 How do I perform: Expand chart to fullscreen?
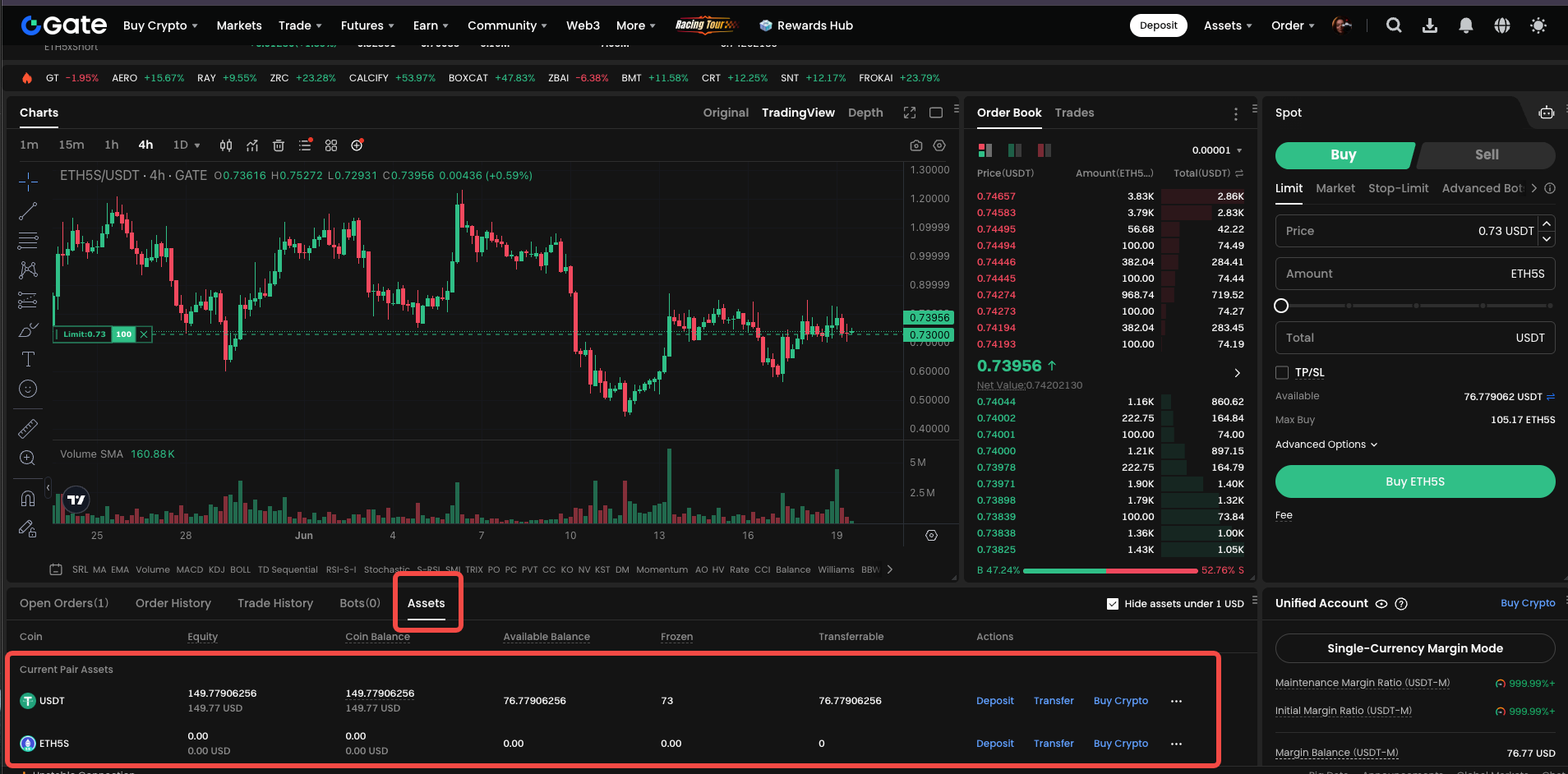pos(910,113)
